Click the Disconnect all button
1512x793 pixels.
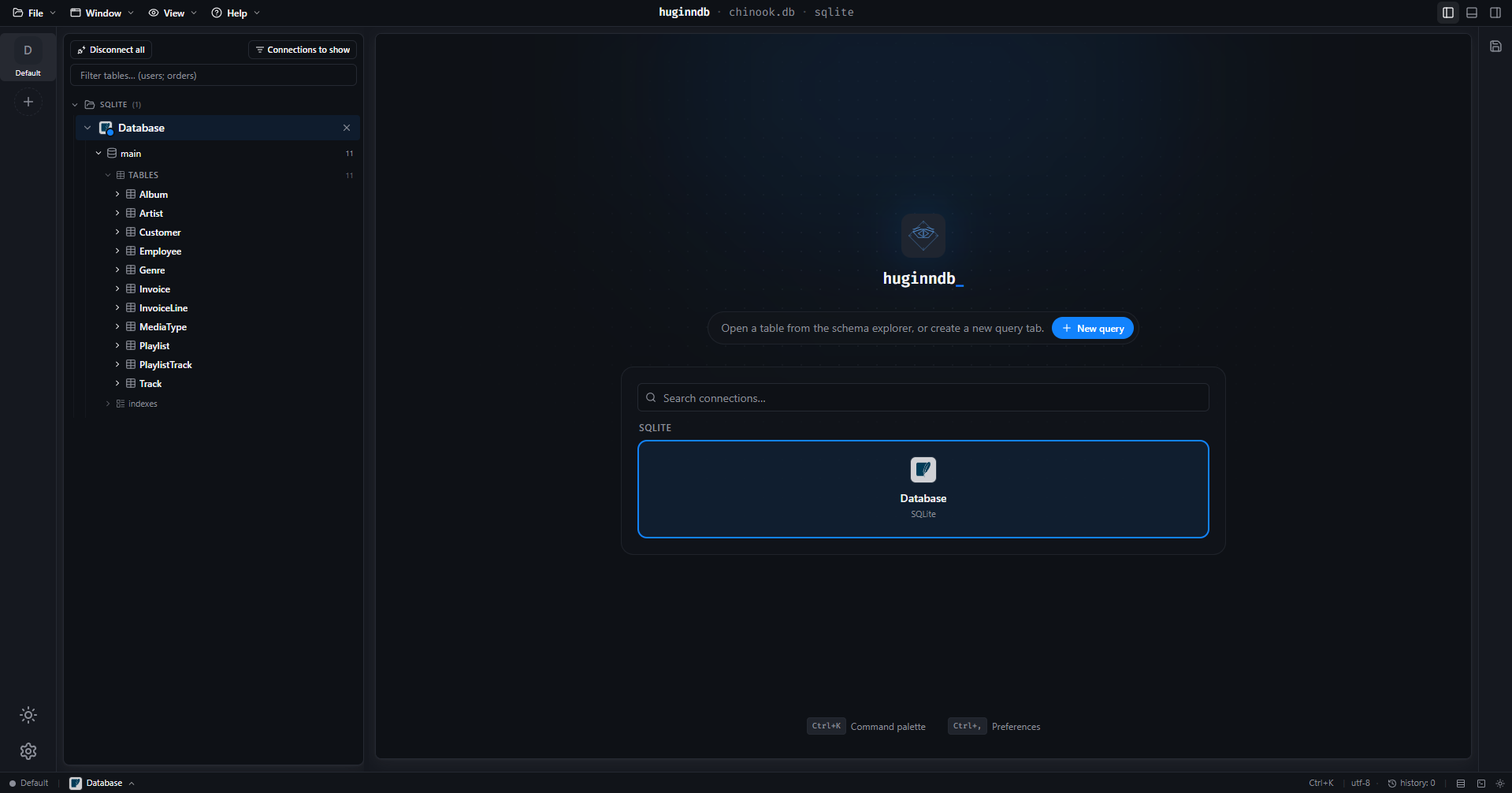pyautogui.click(x=111, y=50)
